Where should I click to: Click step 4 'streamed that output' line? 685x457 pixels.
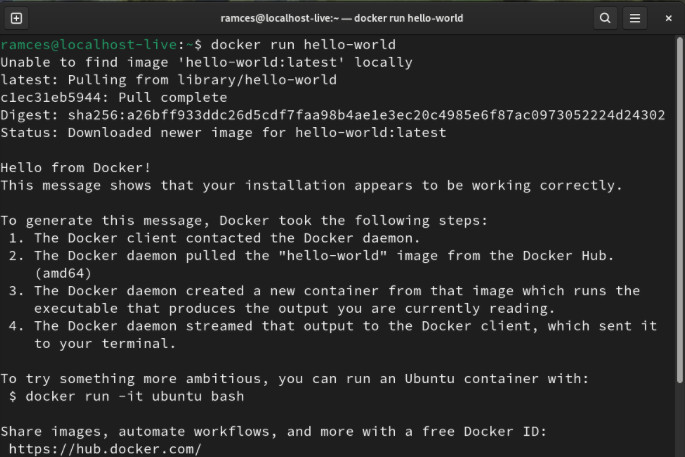click(x=332, y=326)
